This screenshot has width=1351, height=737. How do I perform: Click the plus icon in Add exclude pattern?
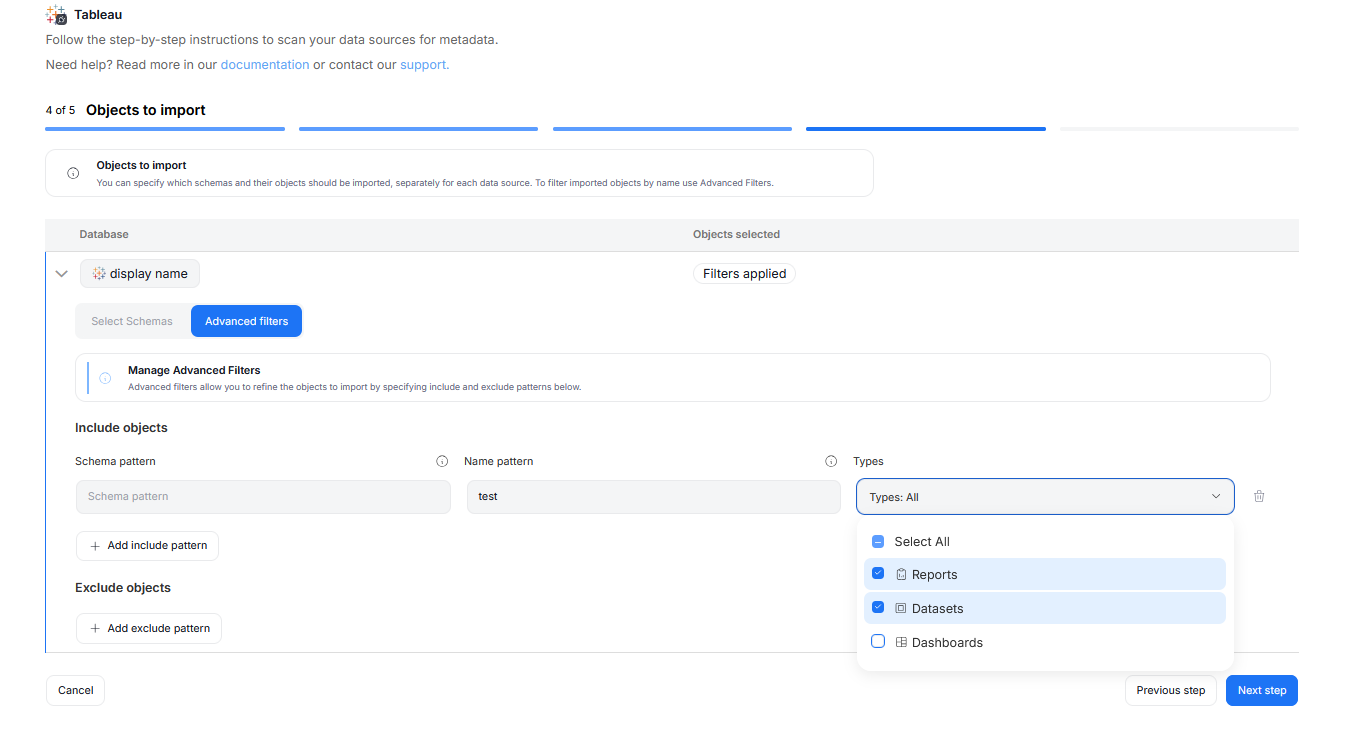tap(95, 628)
